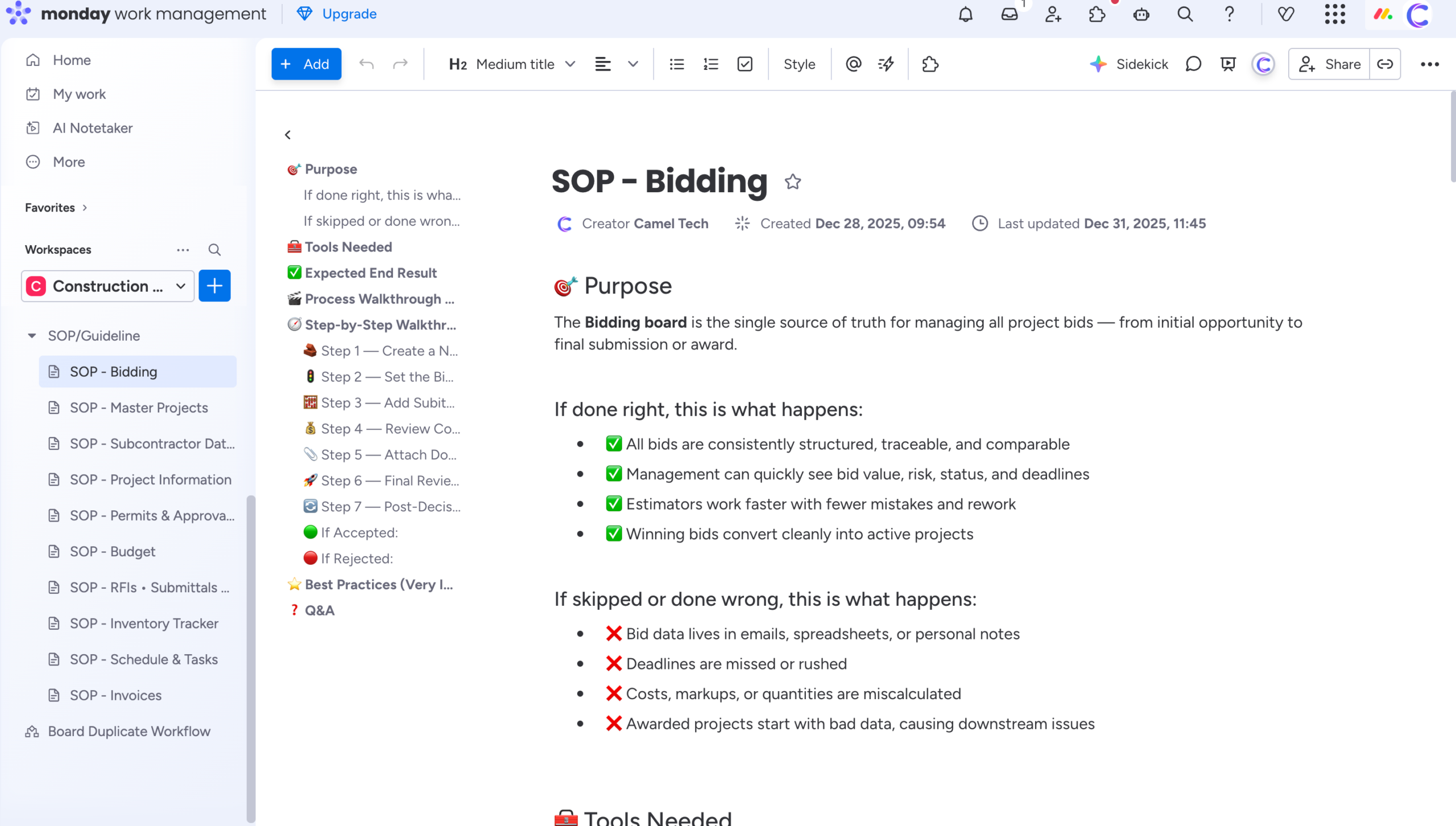The width and height of the screenshot is (1456, 826).
Task: Insert a numbered list
Action: (x=710, y=64)
